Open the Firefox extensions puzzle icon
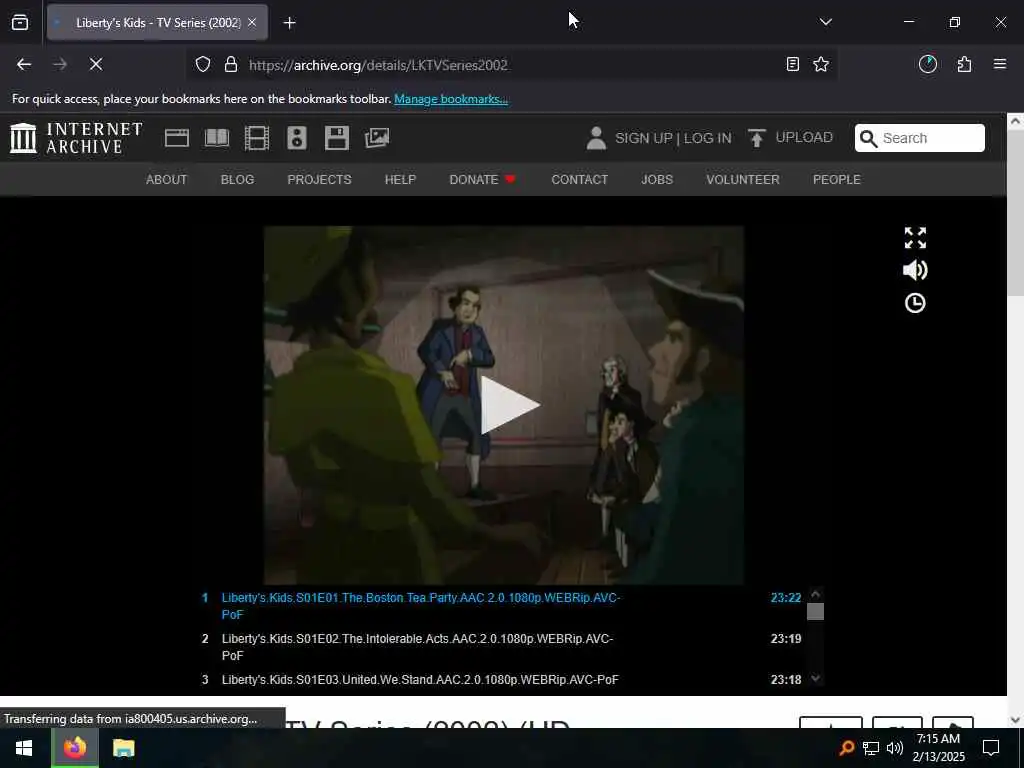Image resolution: width=1024 pixels, height=768 pixels. click(964, 64)
